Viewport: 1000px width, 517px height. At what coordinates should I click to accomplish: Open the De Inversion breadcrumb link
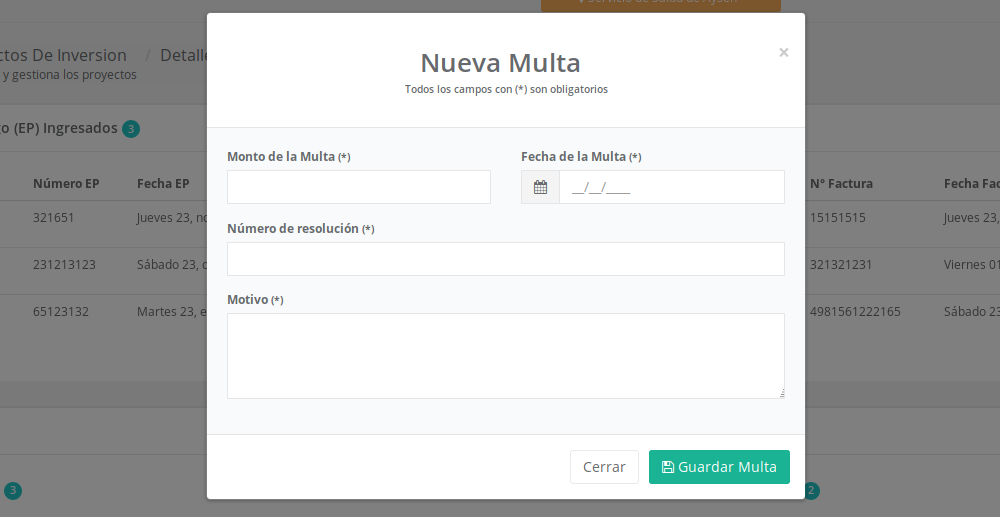pyautogui.click(x=63, y=55)
